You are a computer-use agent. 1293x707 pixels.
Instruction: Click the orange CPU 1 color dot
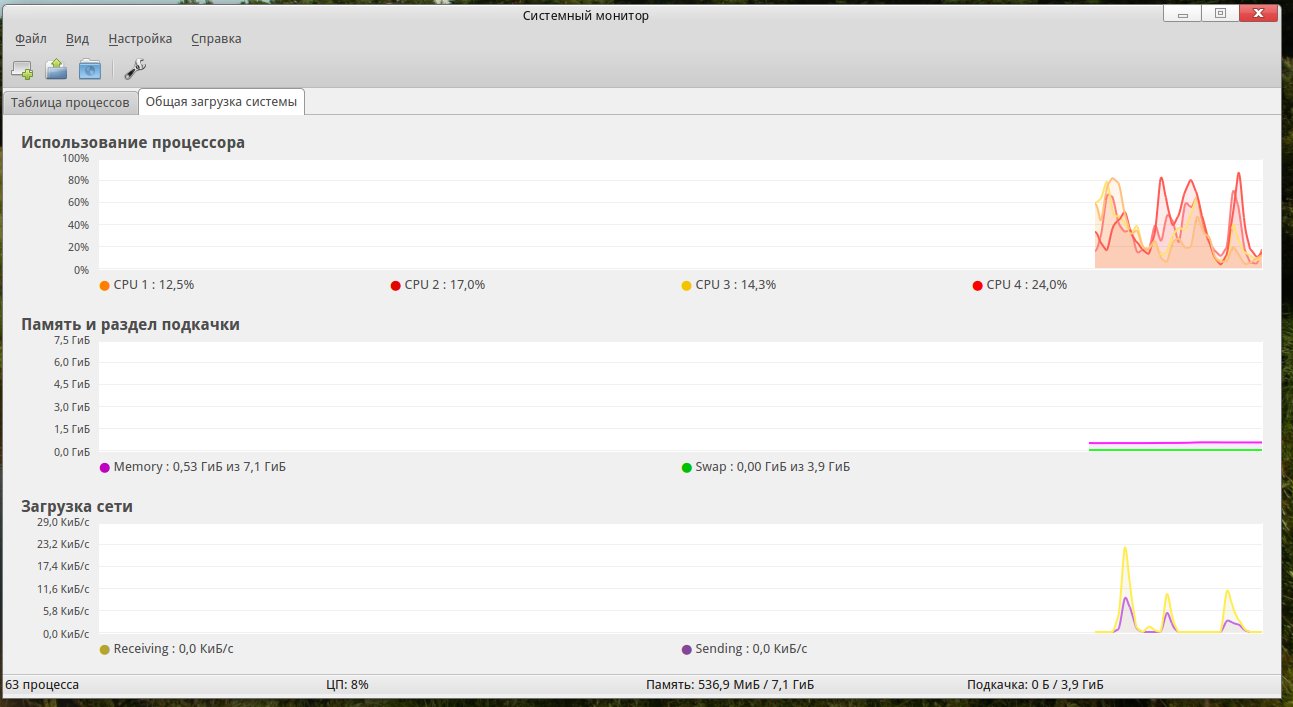[104, 286]
